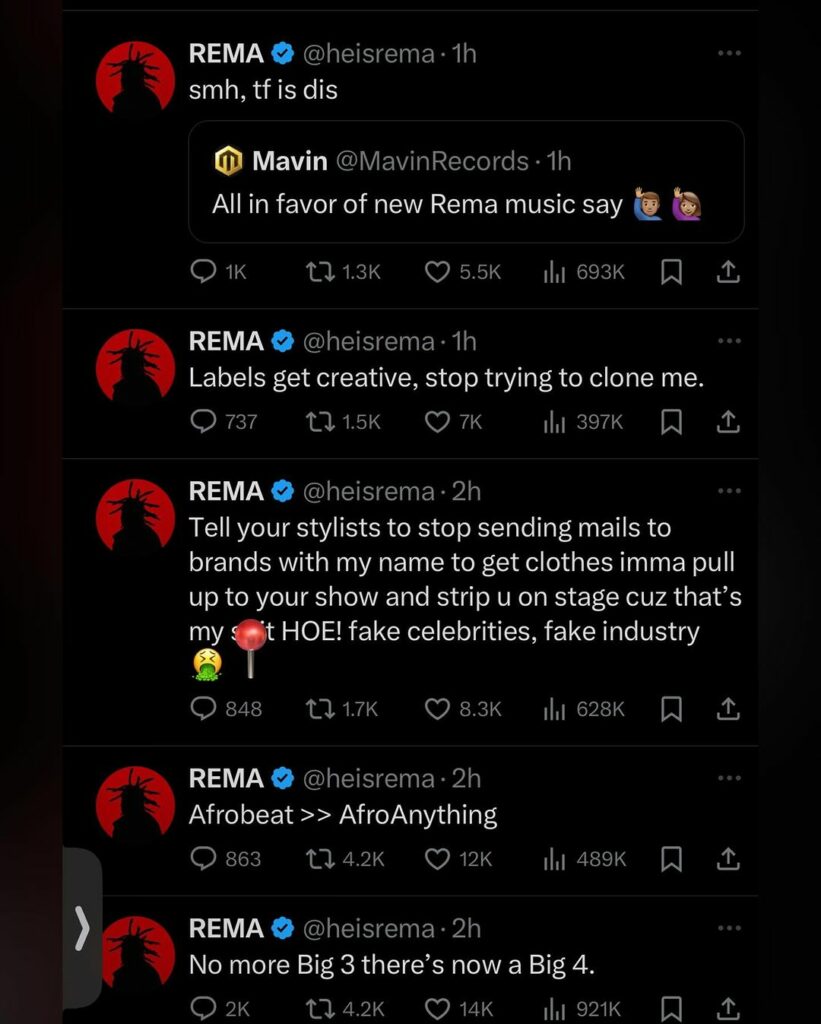Click the reply icon showing 2K replies
This screenshot has width=821, height=1024.
pyautogui.click(x=203, y=1007)
